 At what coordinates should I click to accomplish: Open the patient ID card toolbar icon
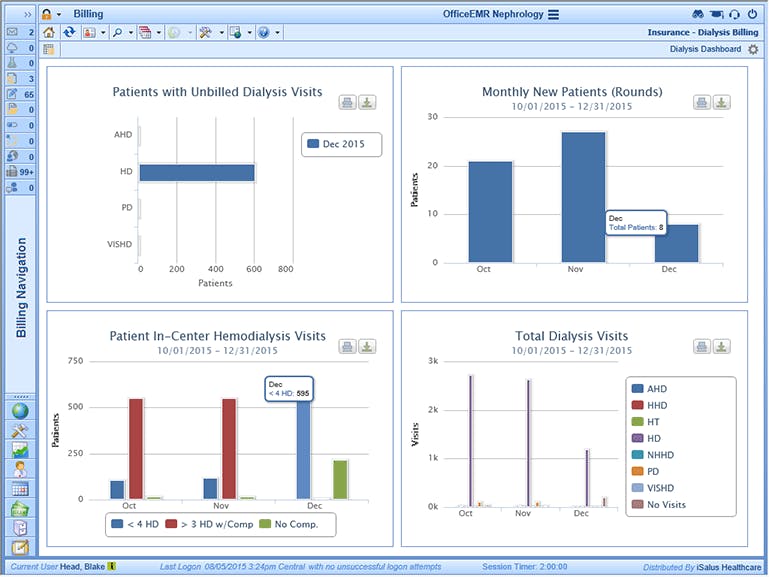coord(89,33)
